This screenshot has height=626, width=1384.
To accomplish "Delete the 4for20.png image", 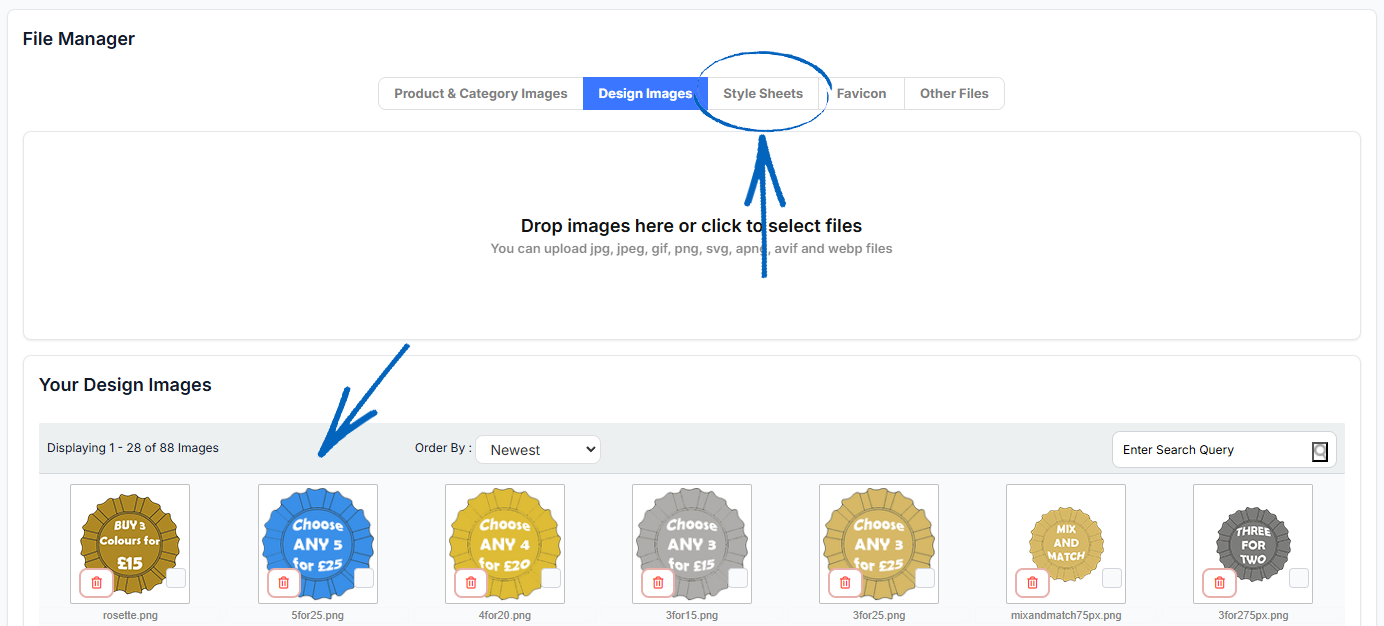I will [471, 582].
